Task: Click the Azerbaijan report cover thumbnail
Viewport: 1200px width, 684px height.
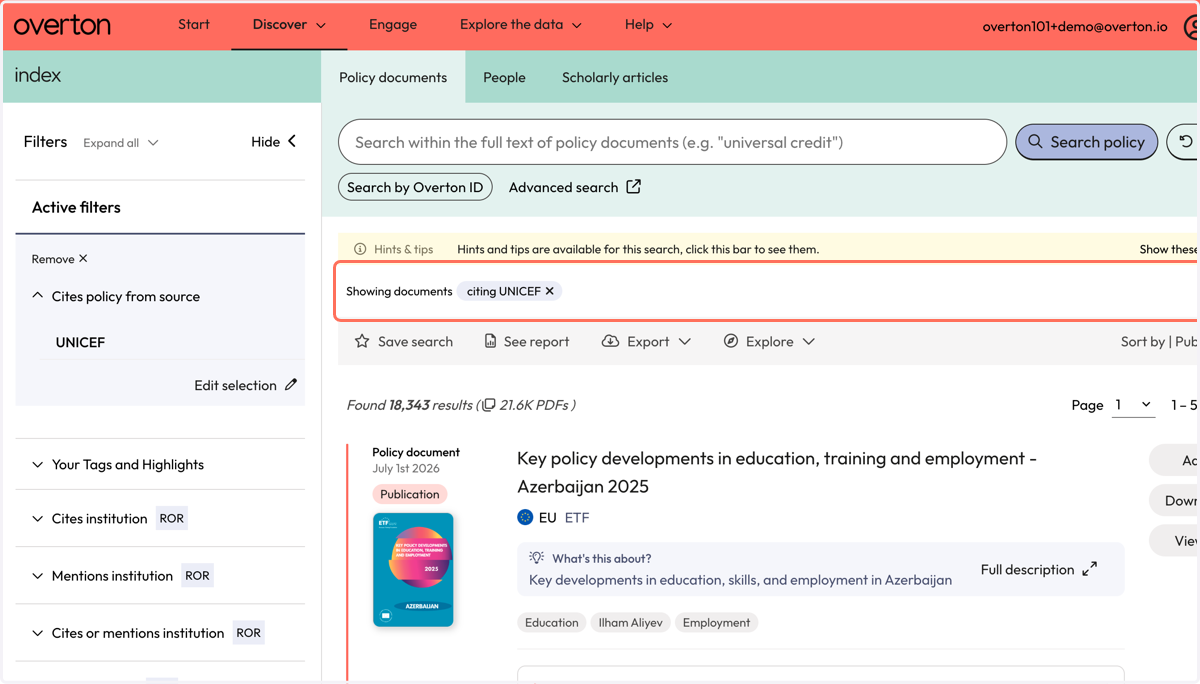Action: point(413,570)
